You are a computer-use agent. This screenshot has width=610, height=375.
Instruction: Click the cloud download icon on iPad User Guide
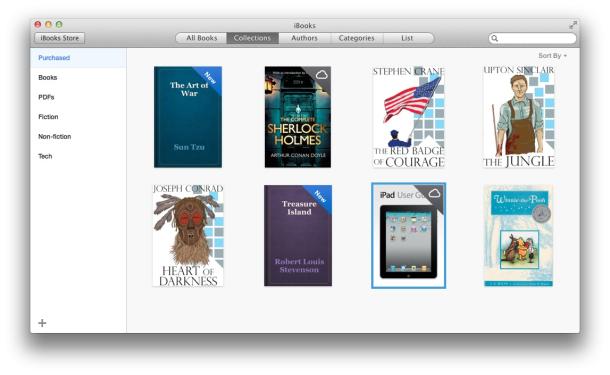[434, 193]
